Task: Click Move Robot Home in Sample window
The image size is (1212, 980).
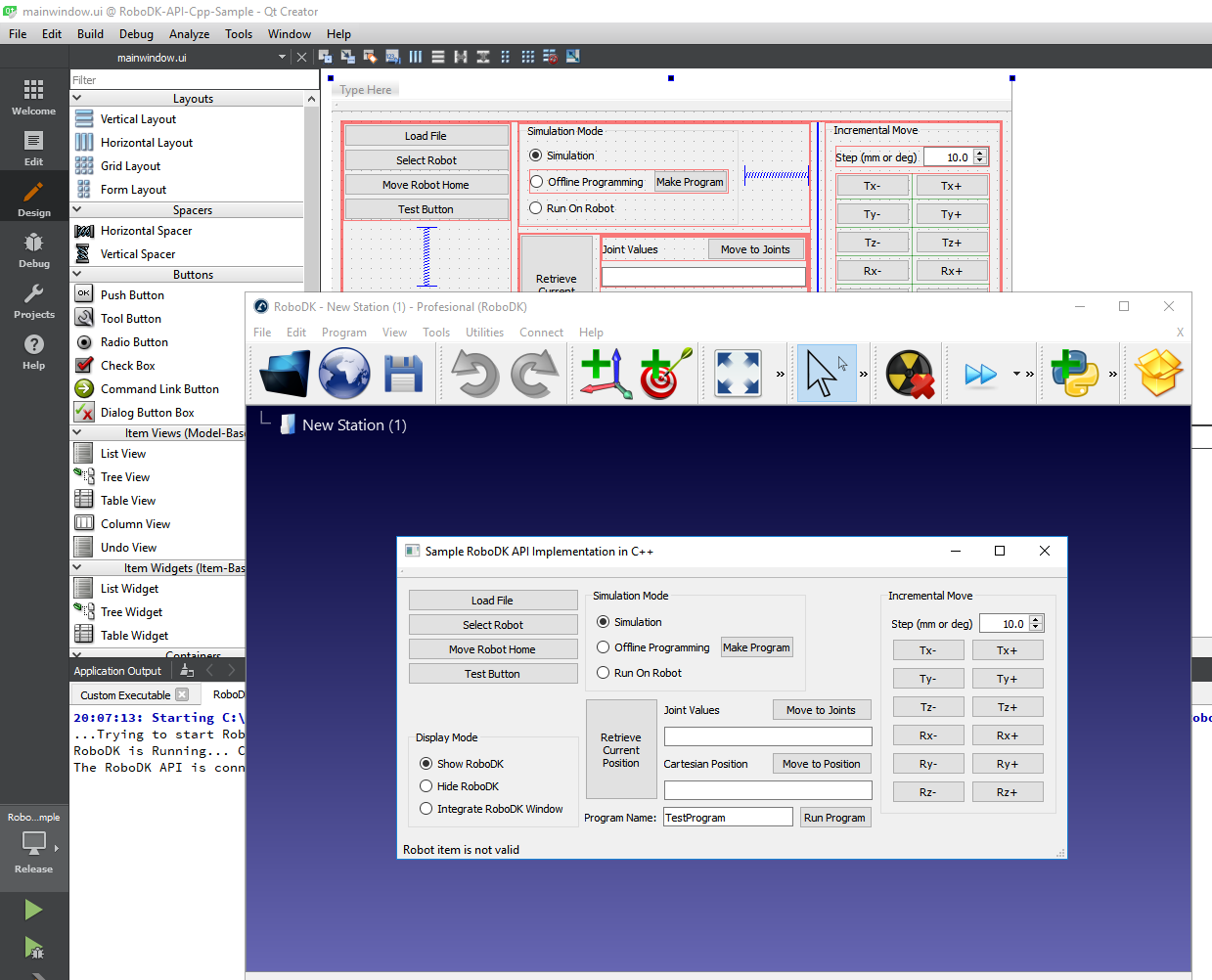Action: (493, 649)
